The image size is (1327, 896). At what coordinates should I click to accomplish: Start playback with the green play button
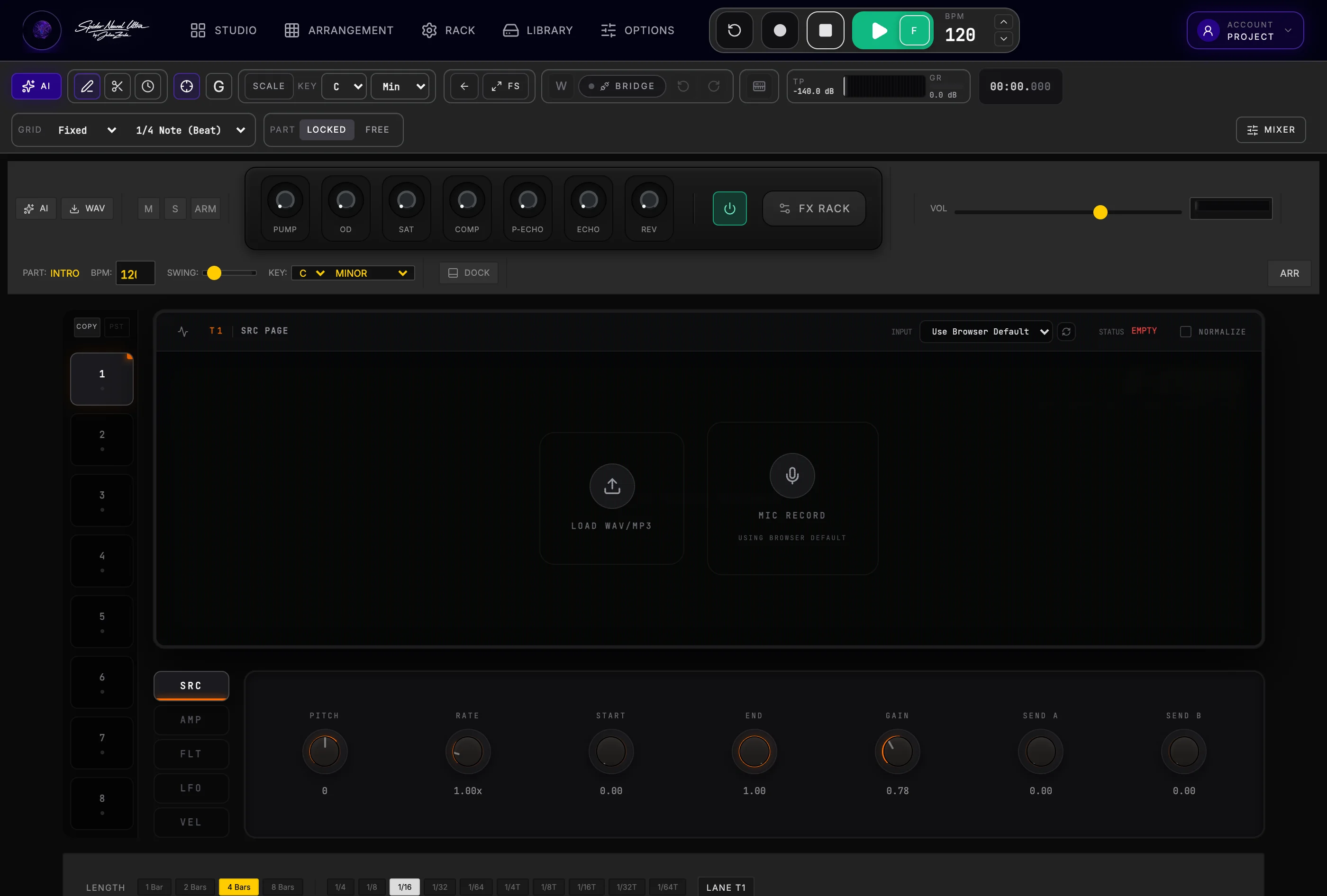(879, 30)
